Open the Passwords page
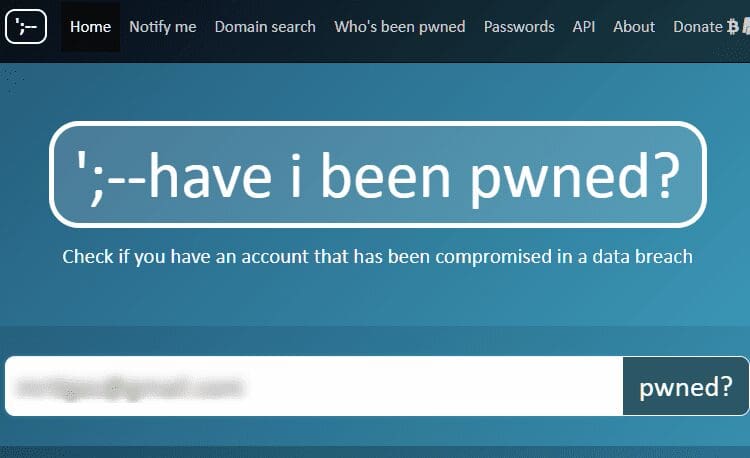The width and height of the screenshot is (750, 458). point(519,27)
